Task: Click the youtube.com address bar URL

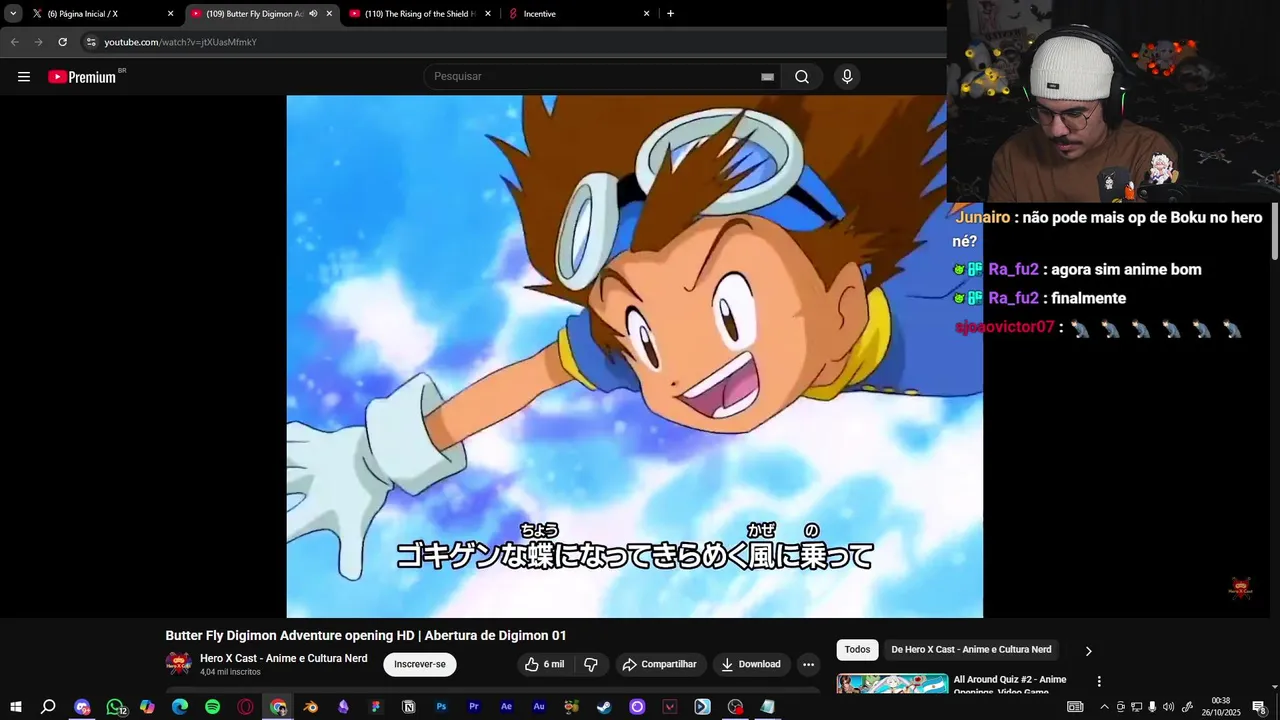Action: (x=181, y=42)
